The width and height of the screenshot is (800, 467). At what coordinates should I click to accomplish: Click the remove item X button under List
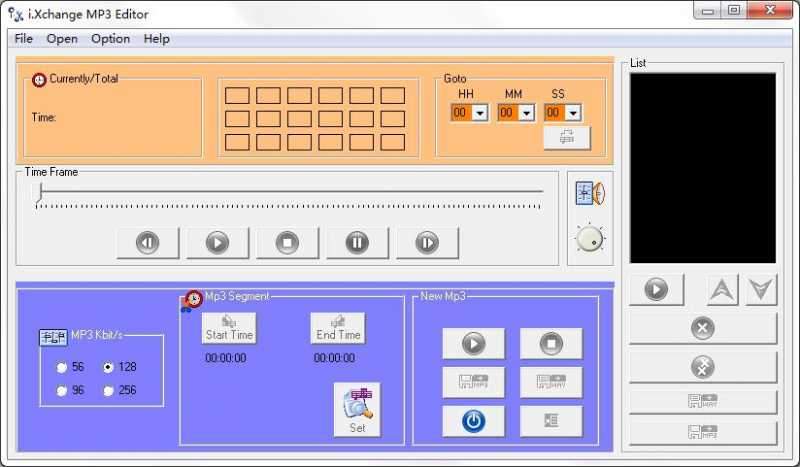click(703, 328)
